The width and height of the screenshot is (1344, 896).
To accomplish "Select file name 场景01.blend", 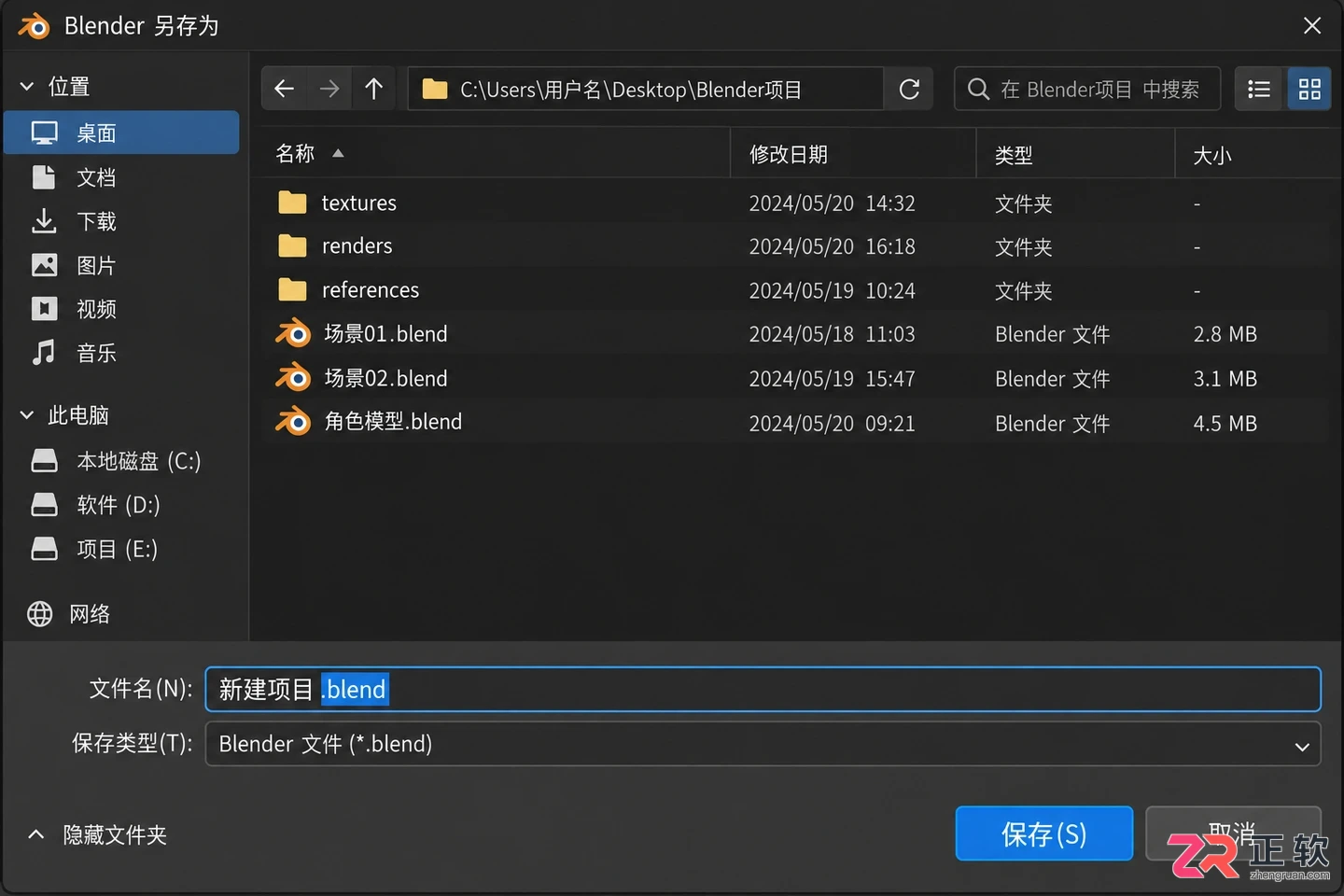I will point(385,333).
